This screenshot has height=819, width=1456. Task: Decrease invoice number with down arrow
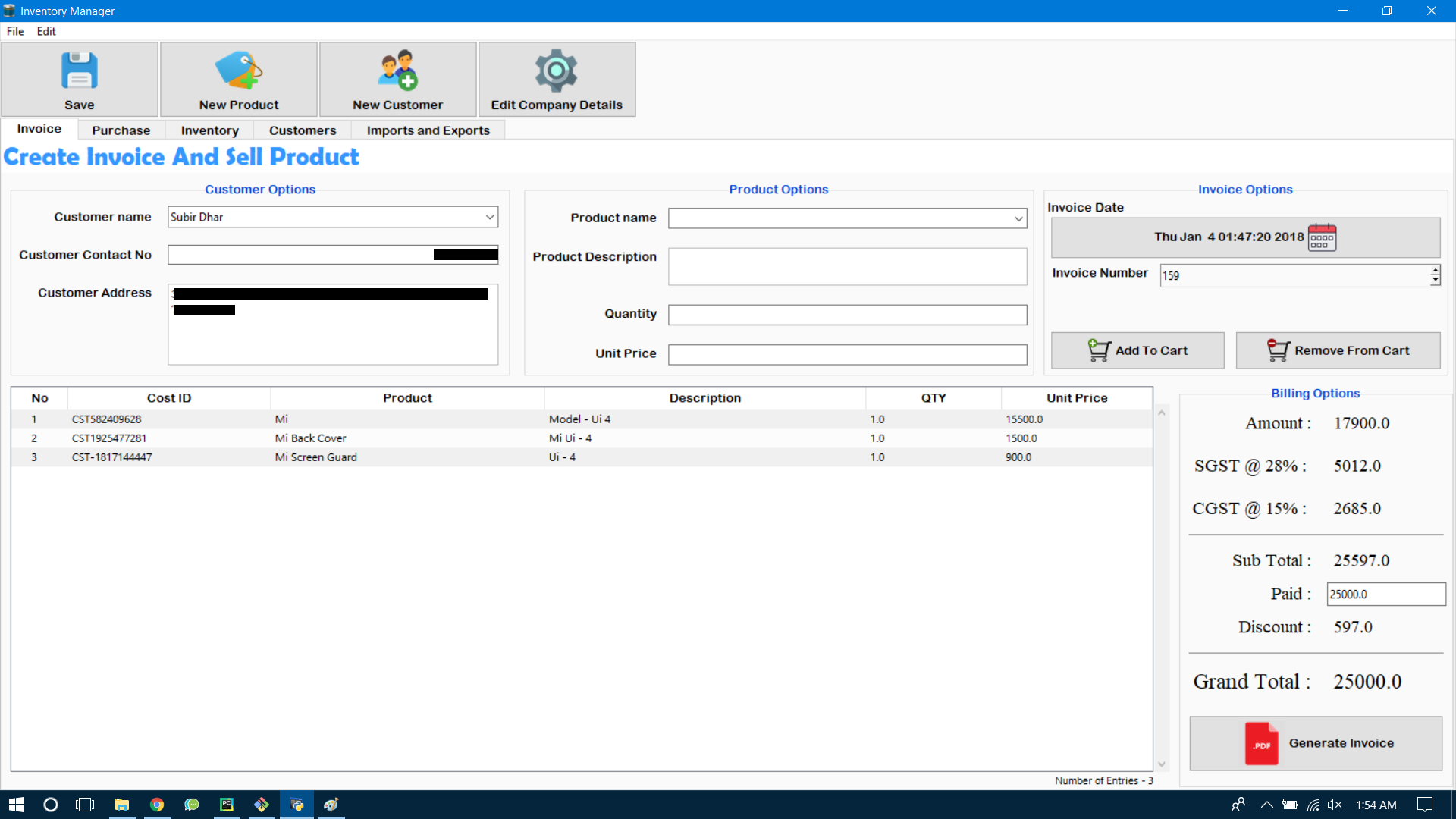click(1435, 281)
